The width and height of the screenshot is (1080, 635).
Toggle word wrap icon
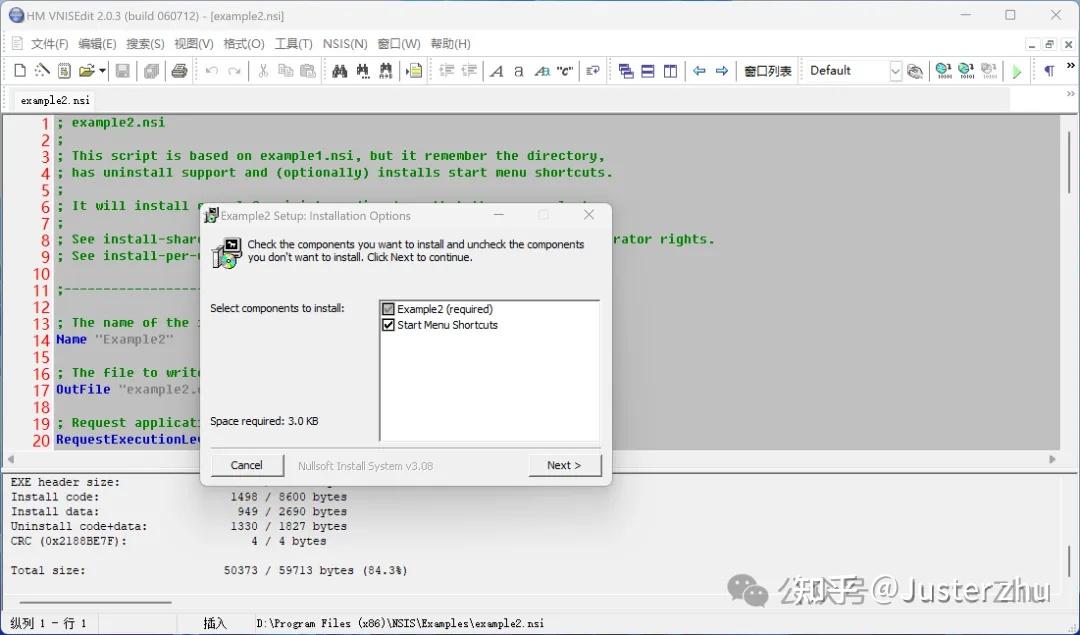point(593,71)
